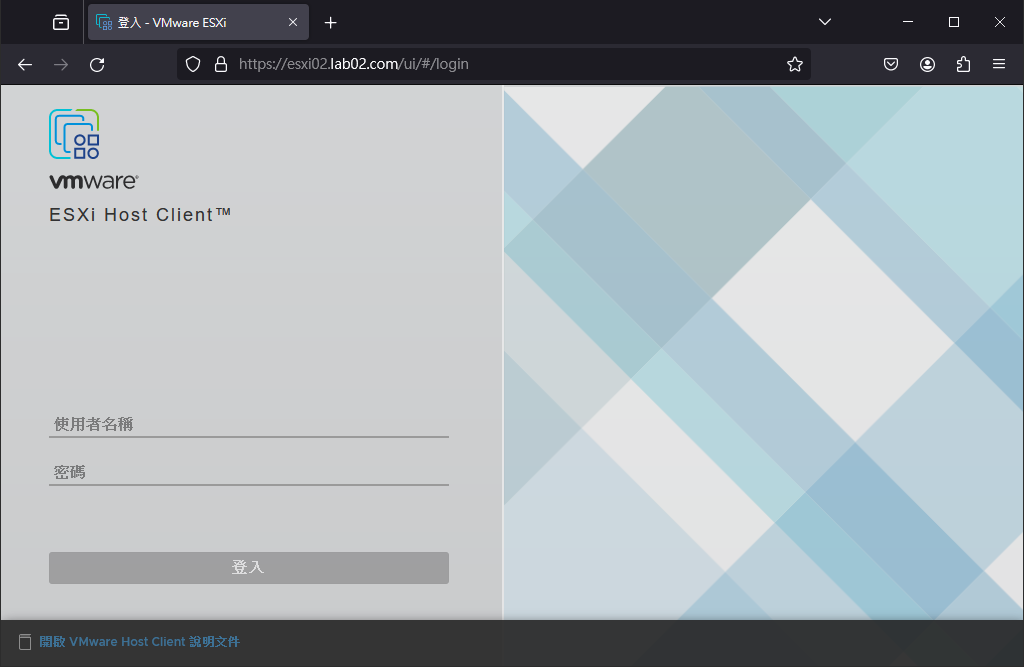Go back to the previous page

pyautogui.click(x=25, y=65)
